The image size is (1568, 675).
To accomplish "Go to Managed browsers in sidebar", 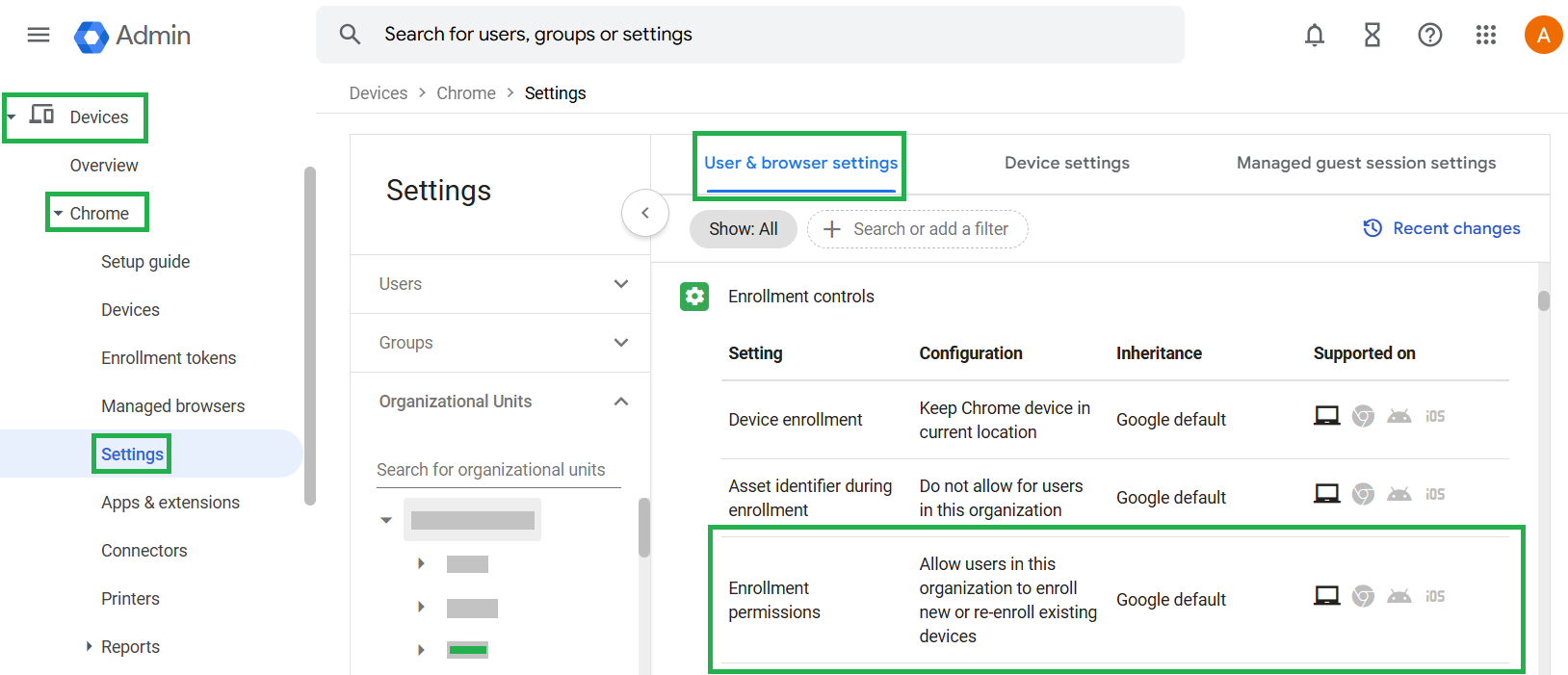I will [x=173, y=406].
